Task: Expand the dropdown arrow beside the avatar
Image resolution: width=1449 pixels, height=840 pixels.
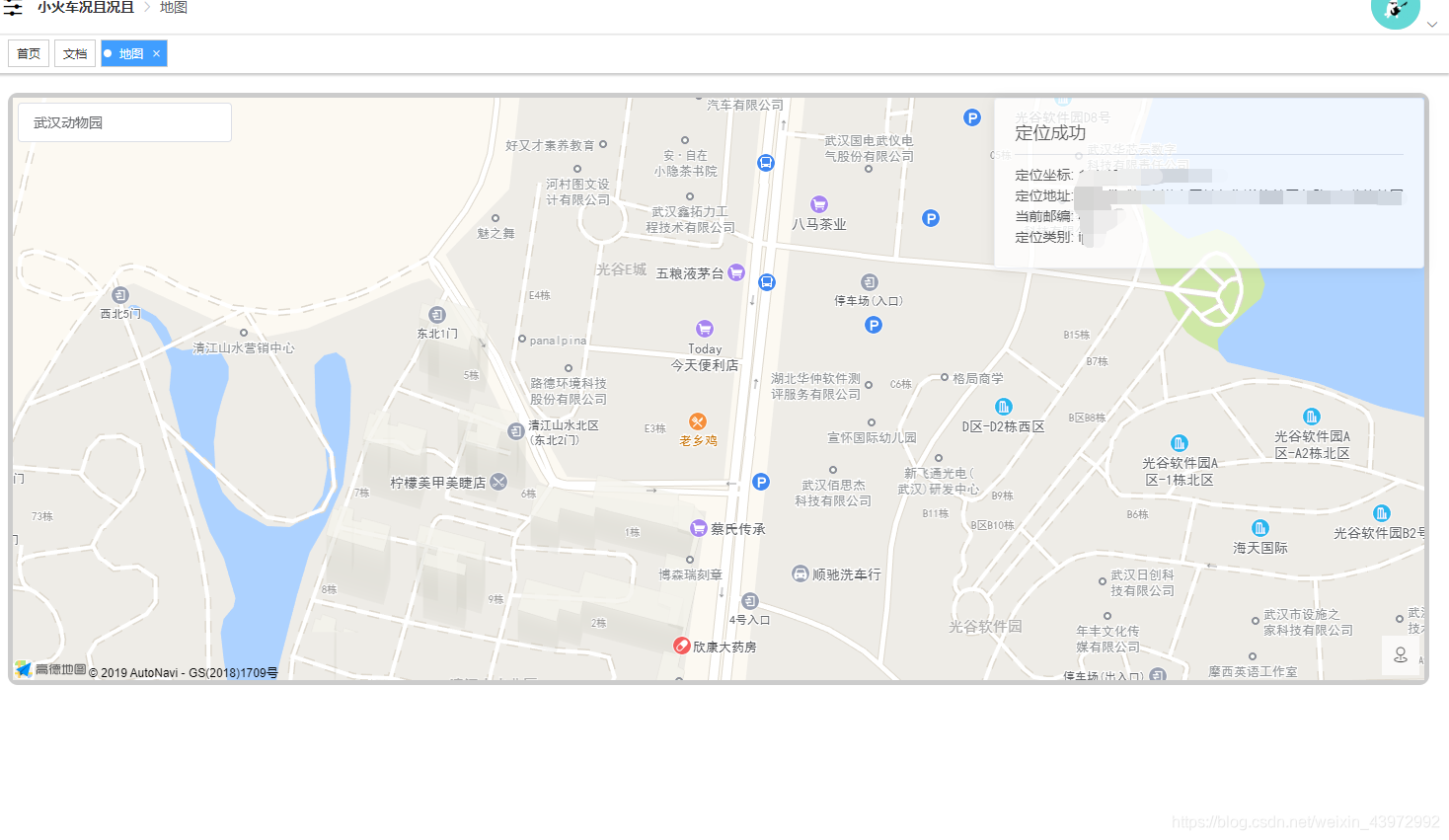Action: pos(1432,25)
